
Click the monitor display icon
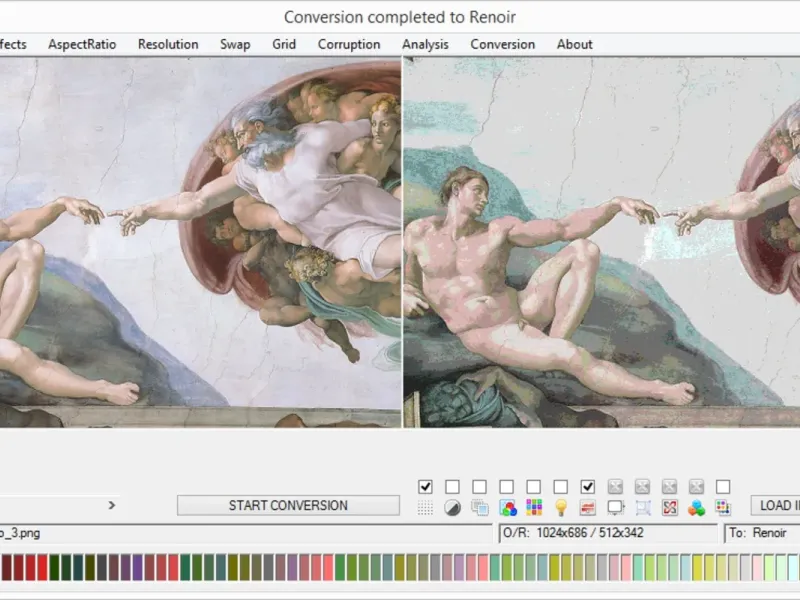[615, 508]
